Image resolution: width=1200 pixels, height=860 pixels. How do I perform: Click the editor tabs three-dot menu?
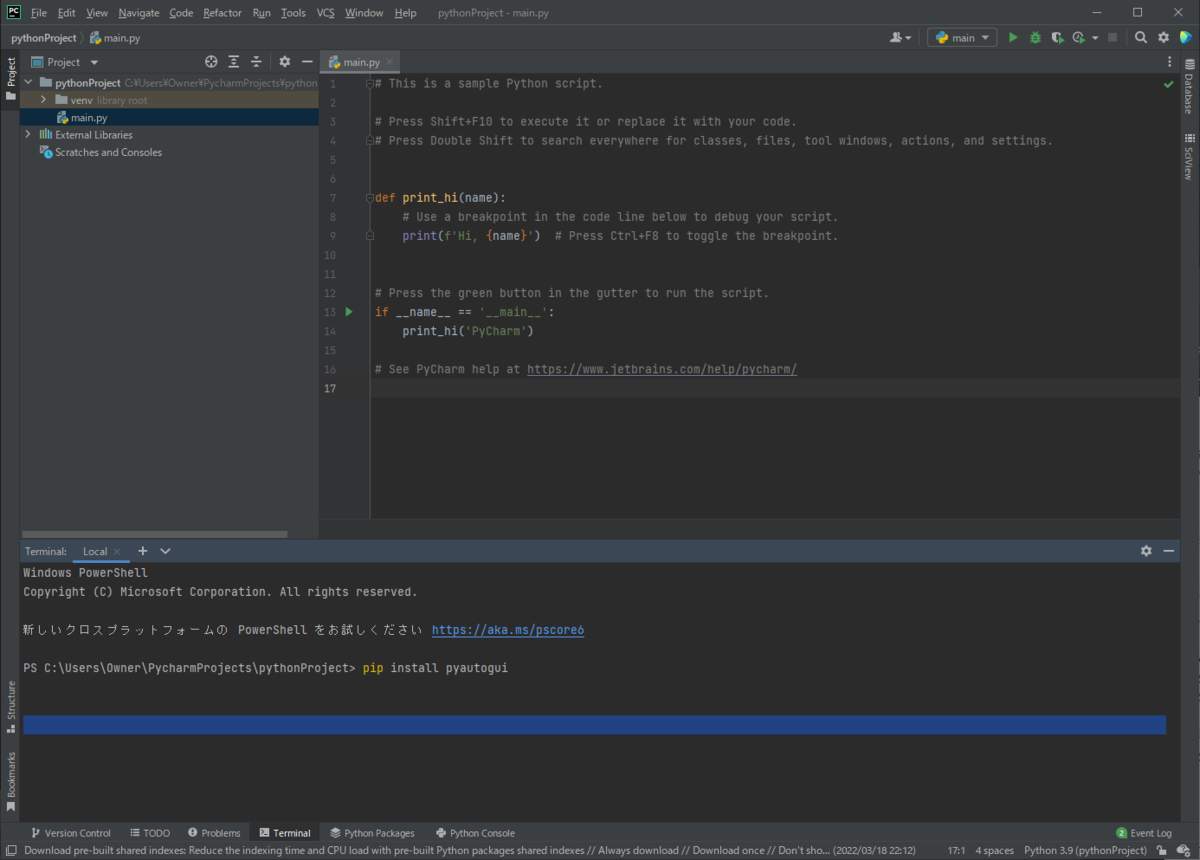point(1170,62)
